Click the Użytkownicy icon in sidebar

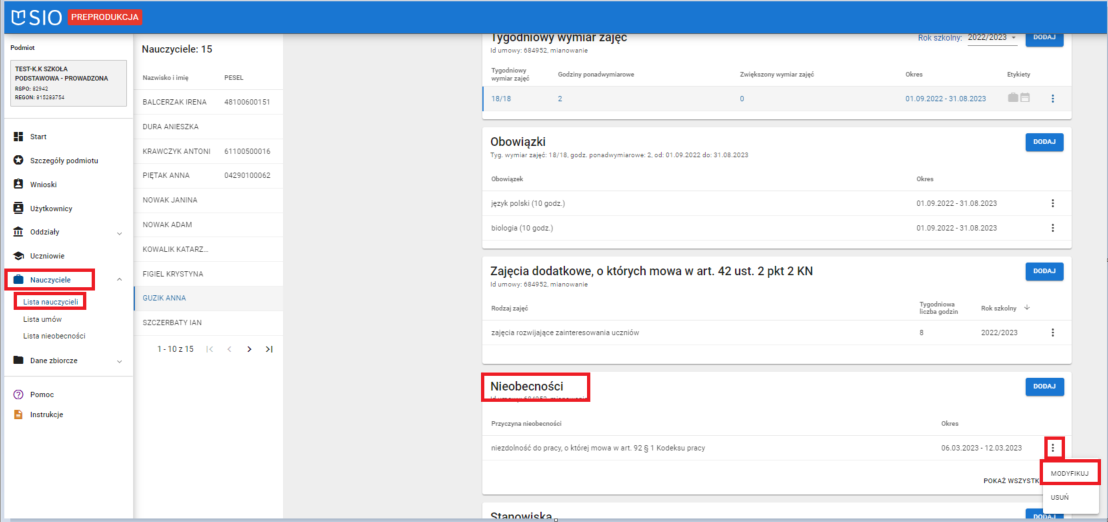point(18,208)
